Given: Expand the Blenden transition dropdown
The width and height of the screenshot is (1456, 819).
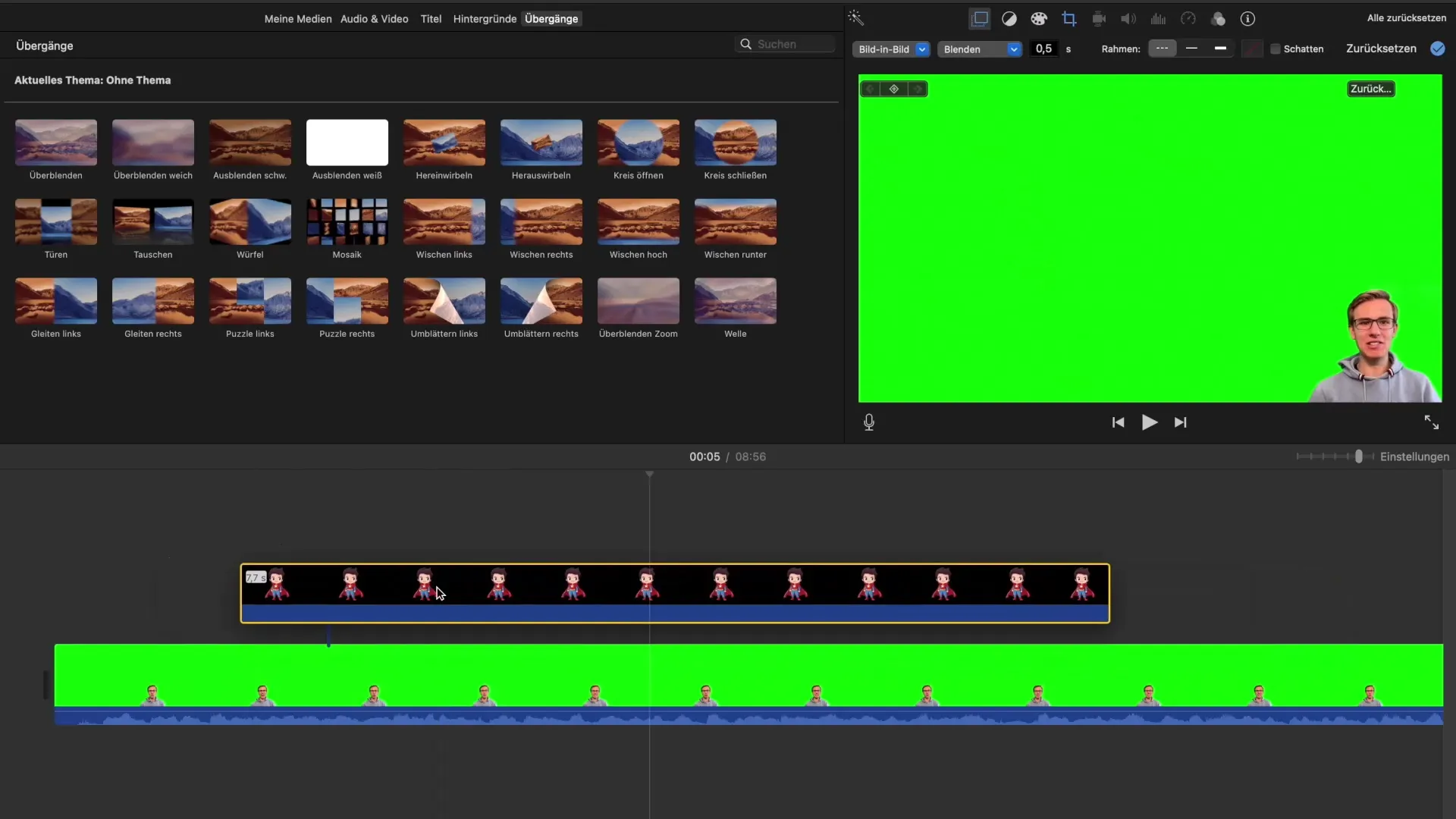Looking at the screenshot, I should point(980,49).
